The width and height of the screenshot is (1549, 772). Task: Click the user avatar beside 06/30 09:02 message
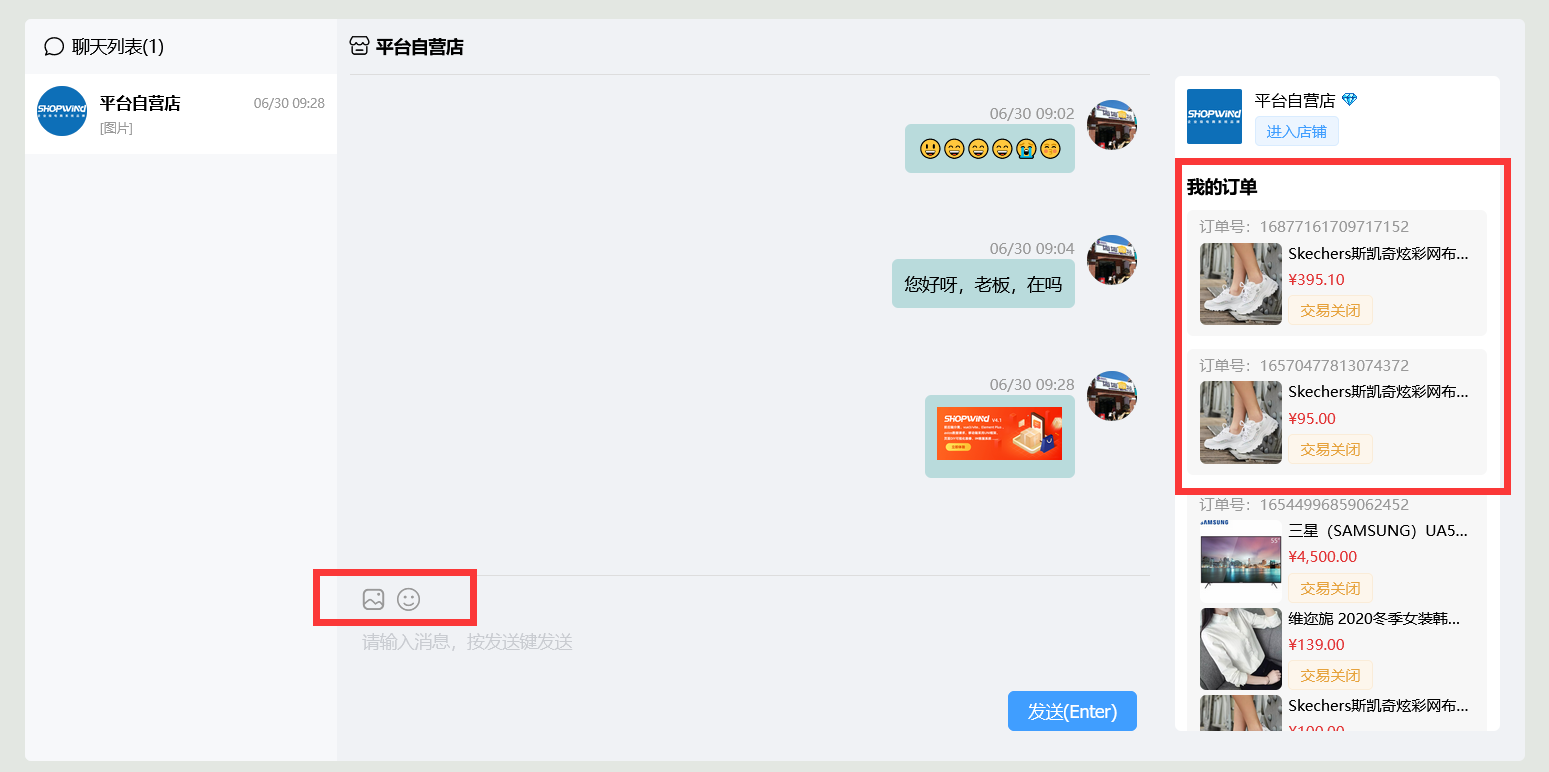1112,125
